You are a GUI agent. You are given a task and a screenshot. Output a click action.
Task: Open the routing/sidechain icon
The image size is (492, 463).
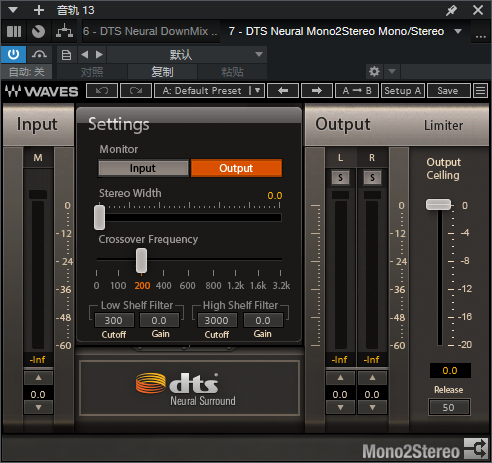[x=64, y=32]
